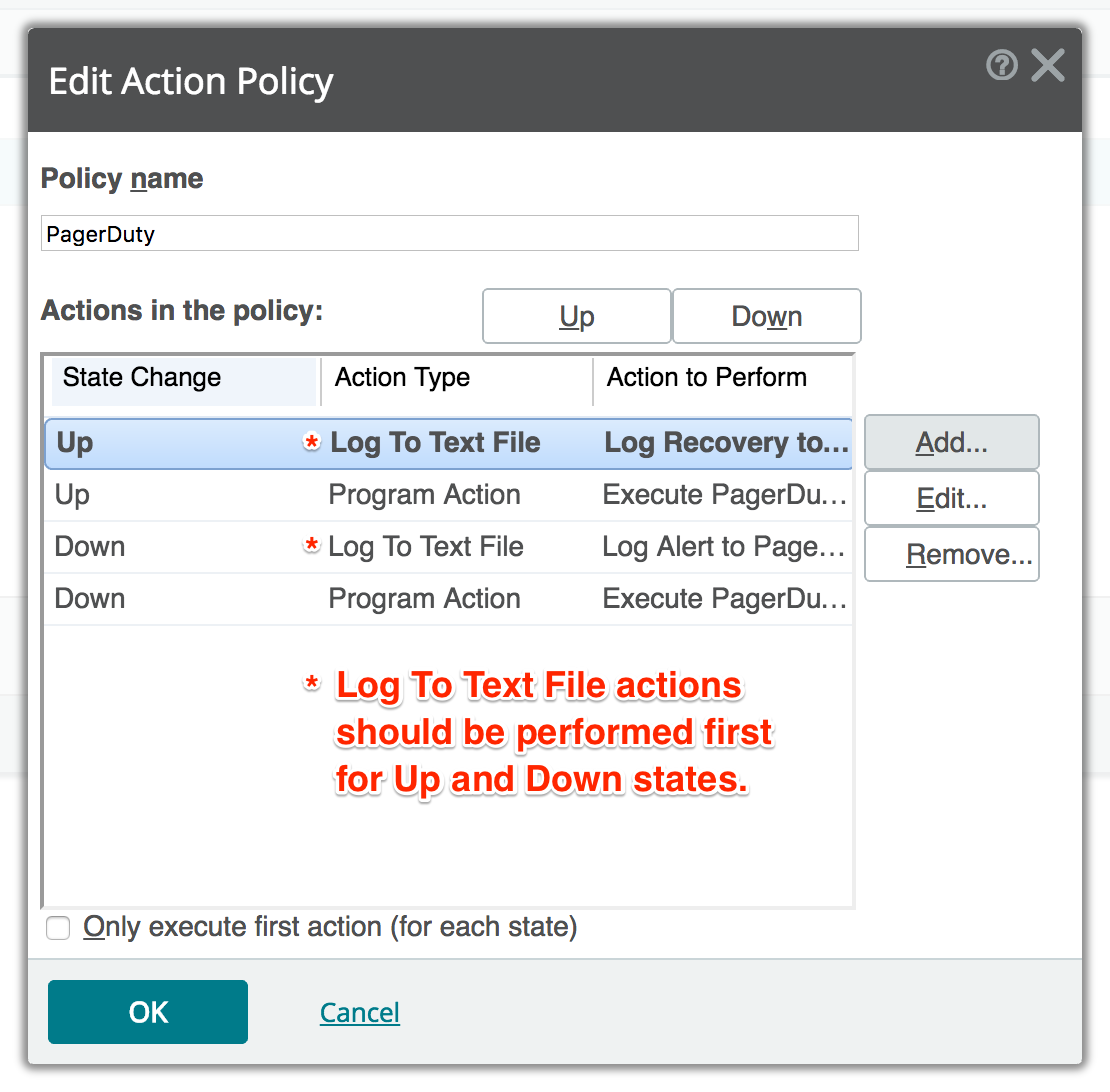Select the Down Log To Text File row

point(180,547)
